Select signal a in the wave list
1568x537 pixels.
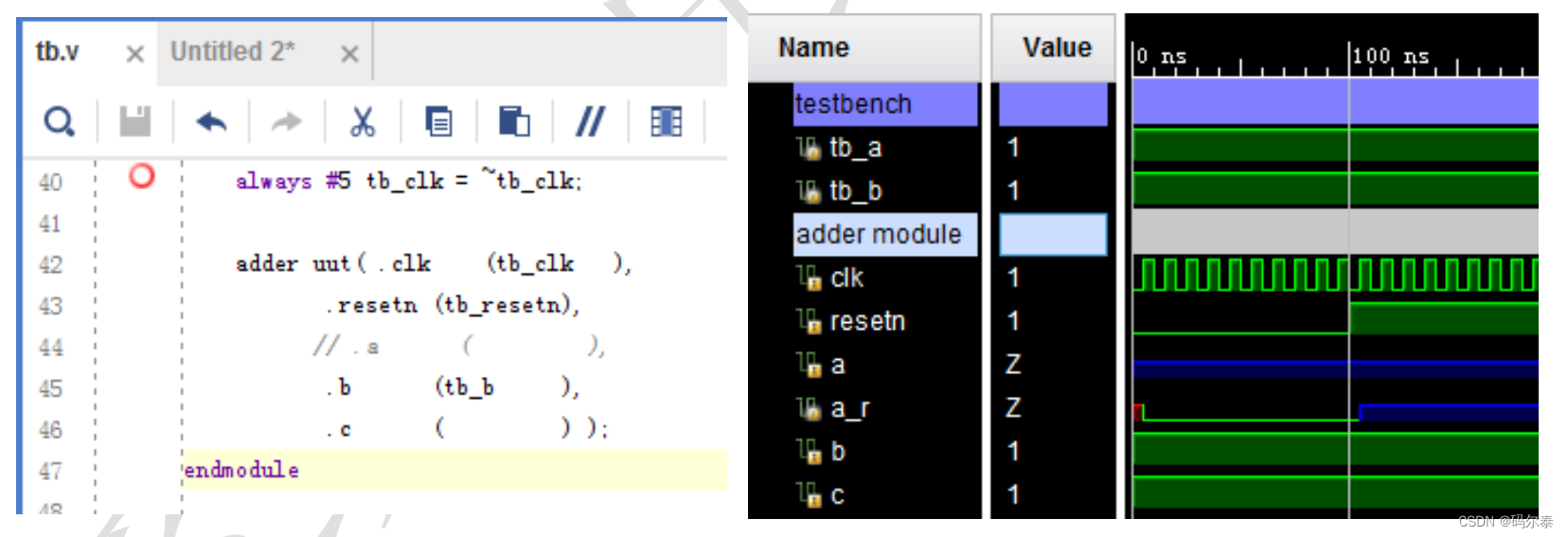point(838,365)
